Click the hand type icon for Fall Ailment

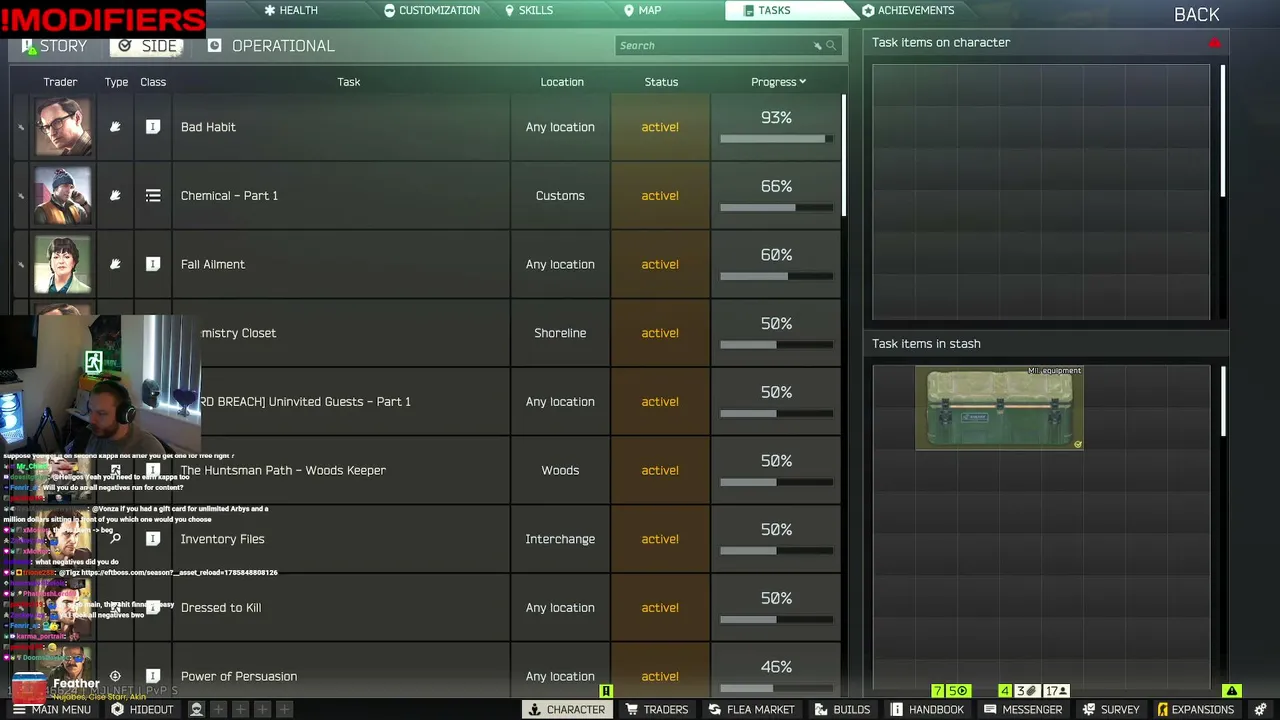pos(115,264)
